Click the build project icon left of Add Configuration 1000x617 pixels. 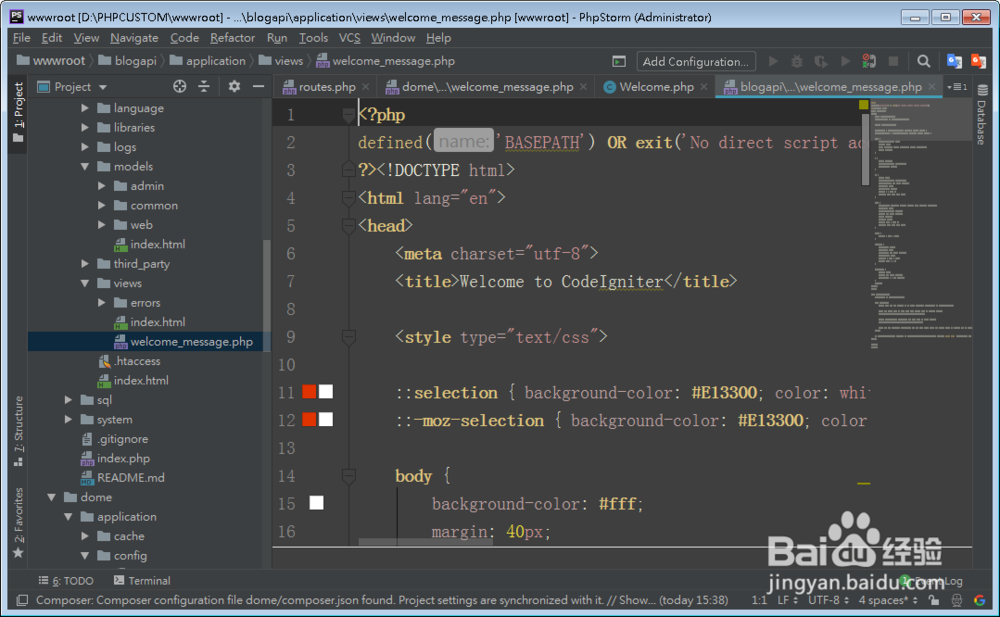point(619,61)
